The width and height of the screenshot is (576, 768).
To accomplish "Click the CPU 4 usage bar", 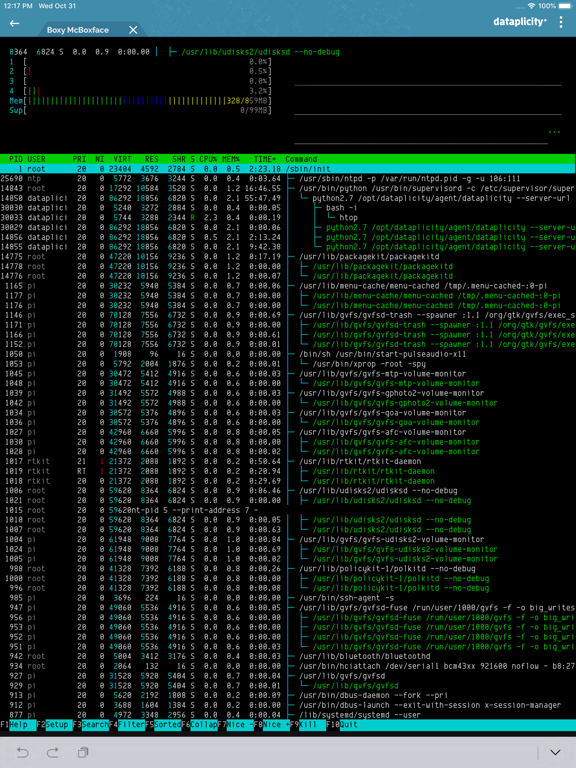I will coord(140,91).
